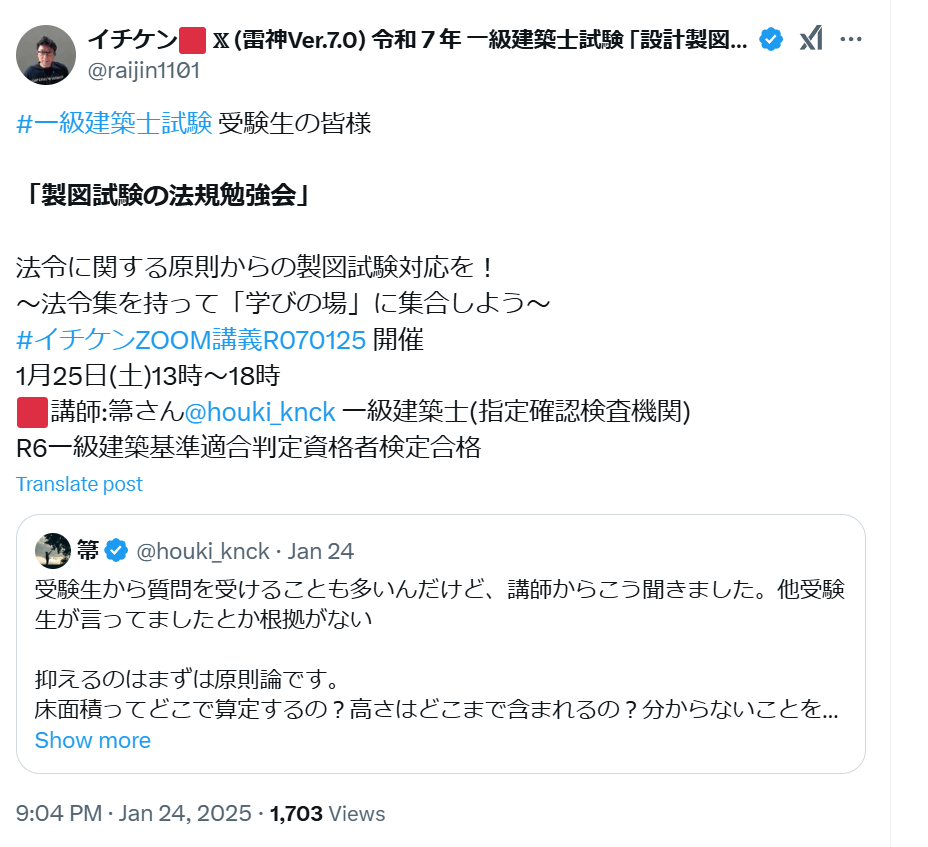Open the quoted author 箒's avatar

point(53,551)
